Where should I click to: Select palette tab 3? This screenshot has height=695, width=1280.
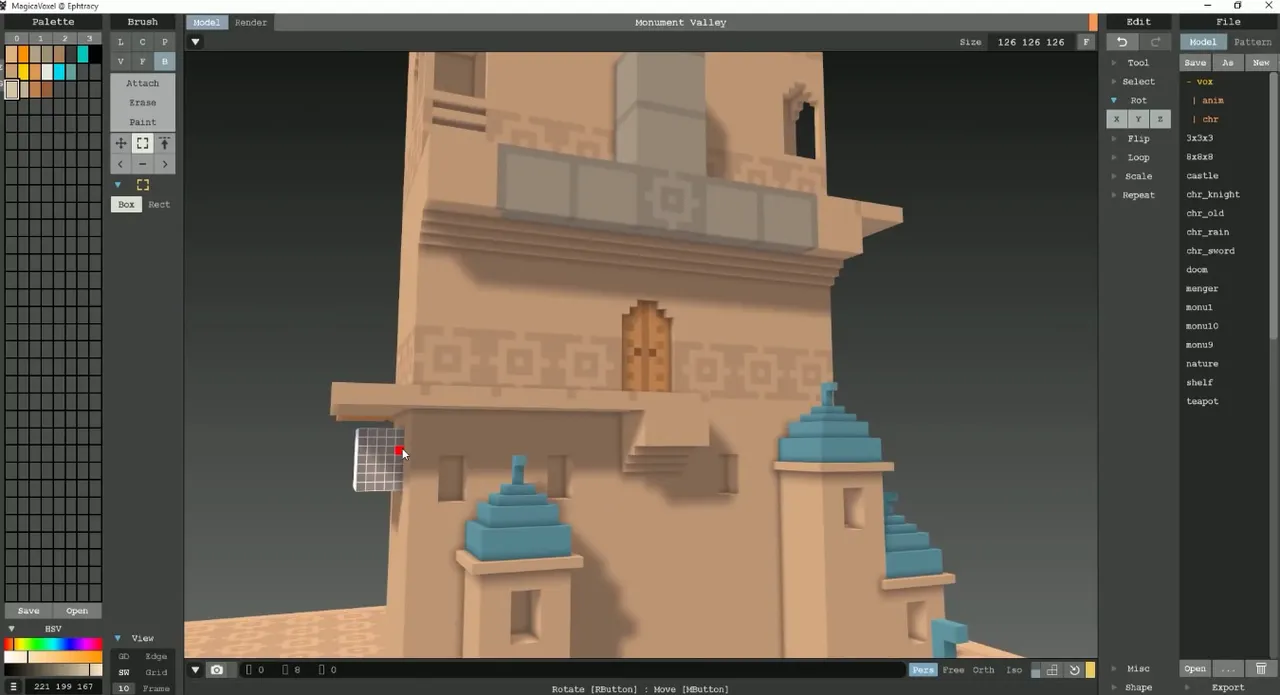pyautogui.click(x=89, y=38)
